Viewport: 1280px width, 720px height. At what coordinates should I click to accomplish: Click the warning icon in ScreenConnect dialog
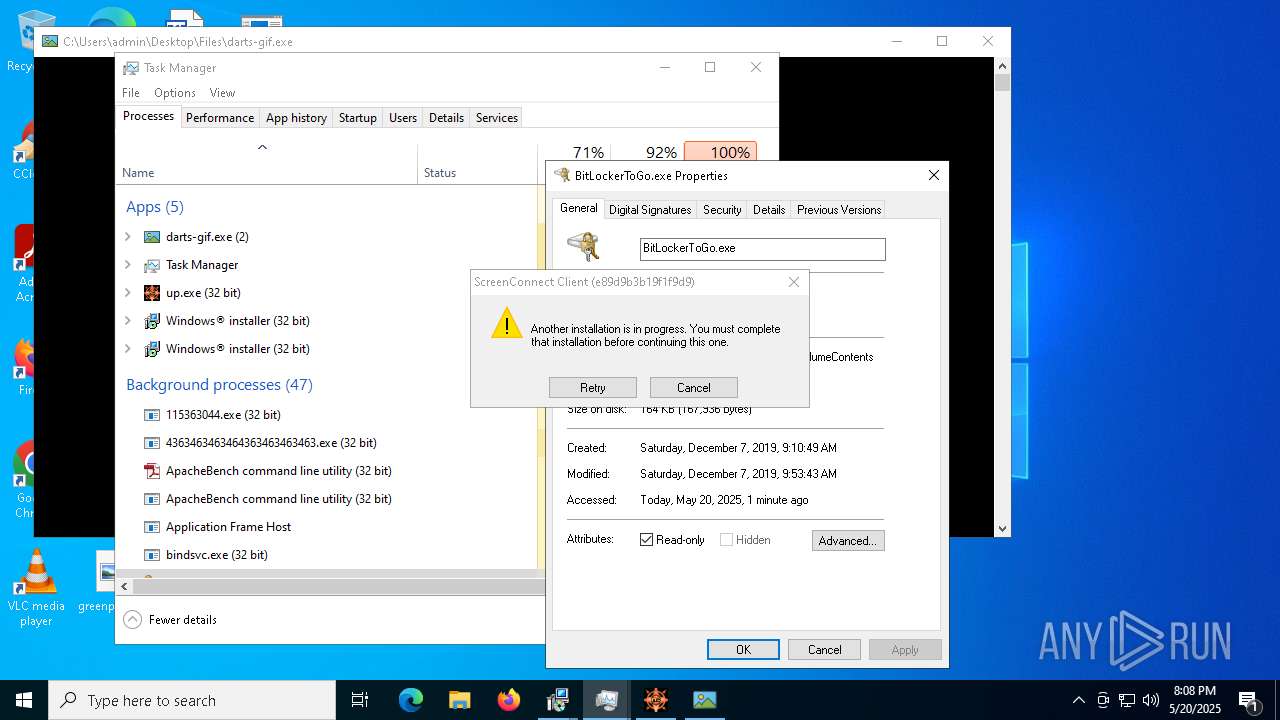coord(507,323)
